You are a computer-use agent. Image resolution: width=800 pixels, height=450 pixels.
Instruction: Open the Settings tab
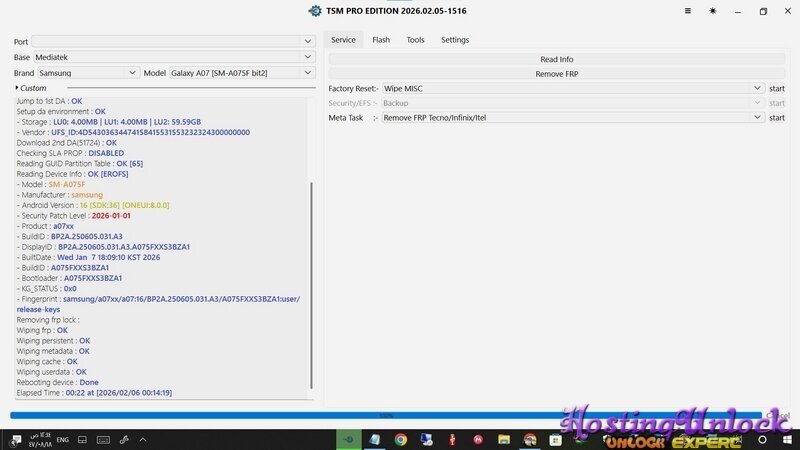pyautogui.click(x=455, y=40)
